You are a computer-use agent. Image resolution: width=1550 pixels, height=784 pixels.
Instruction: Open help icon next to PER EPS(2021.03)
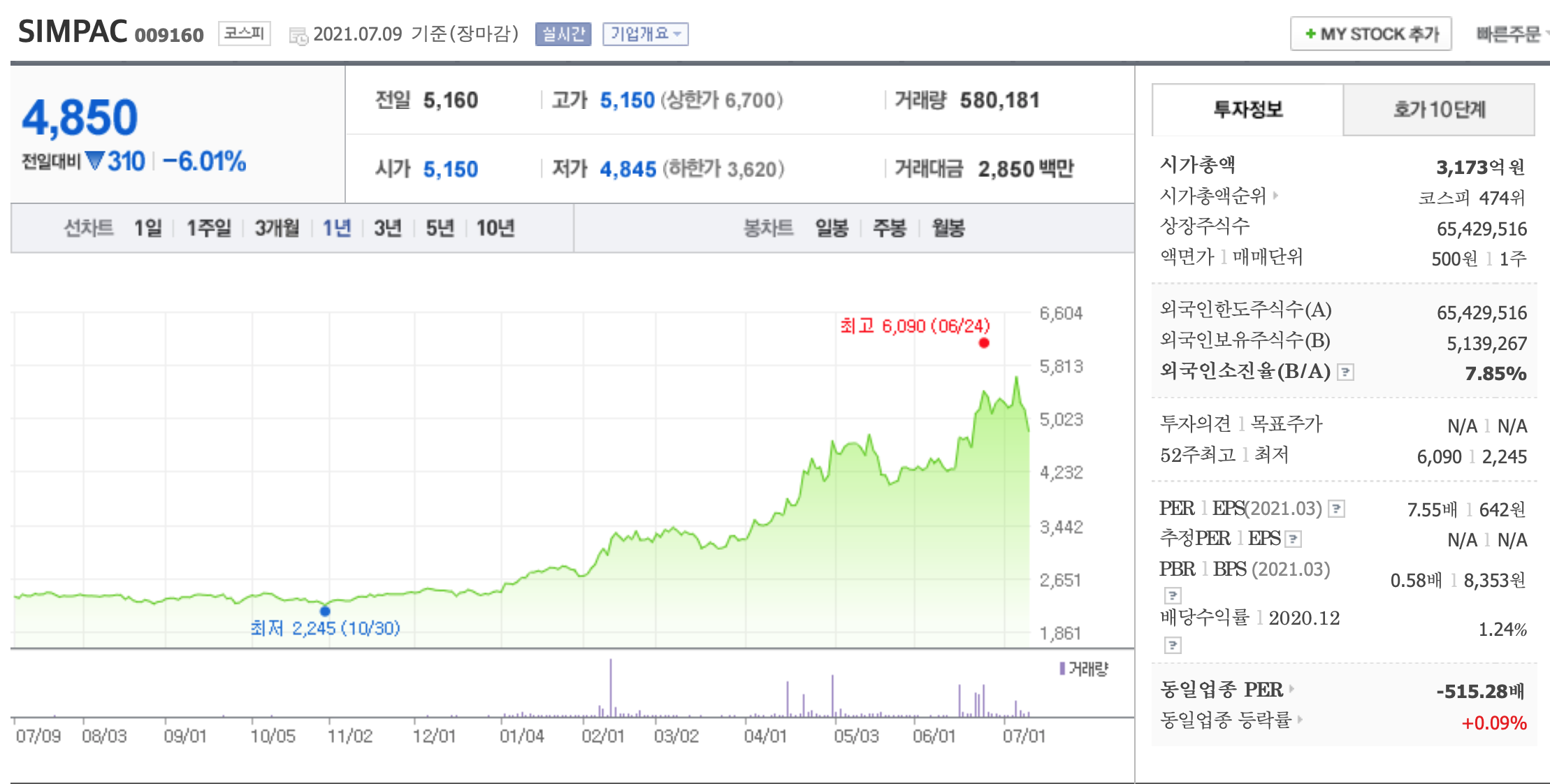click(x=1336, y=509)
